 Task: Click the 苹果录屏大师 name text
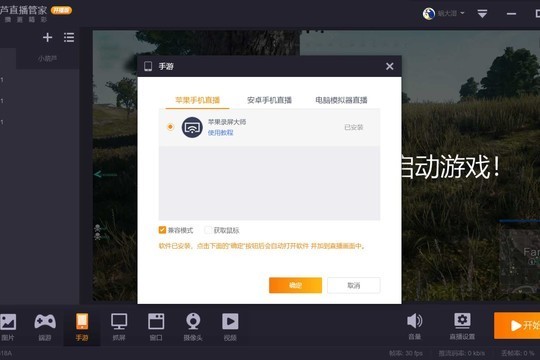click(227, 122)
